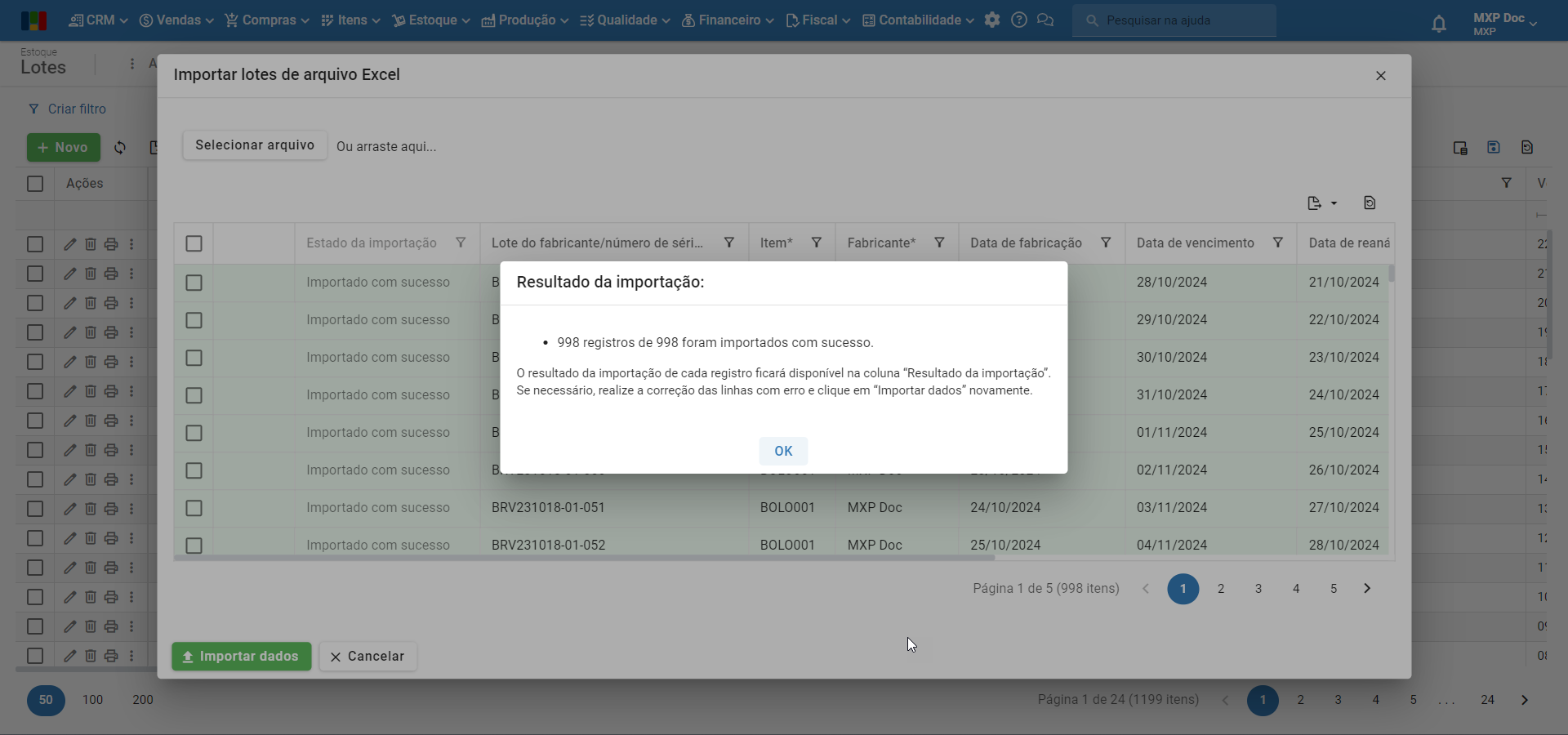Open the CRM menu

point(98,20)
